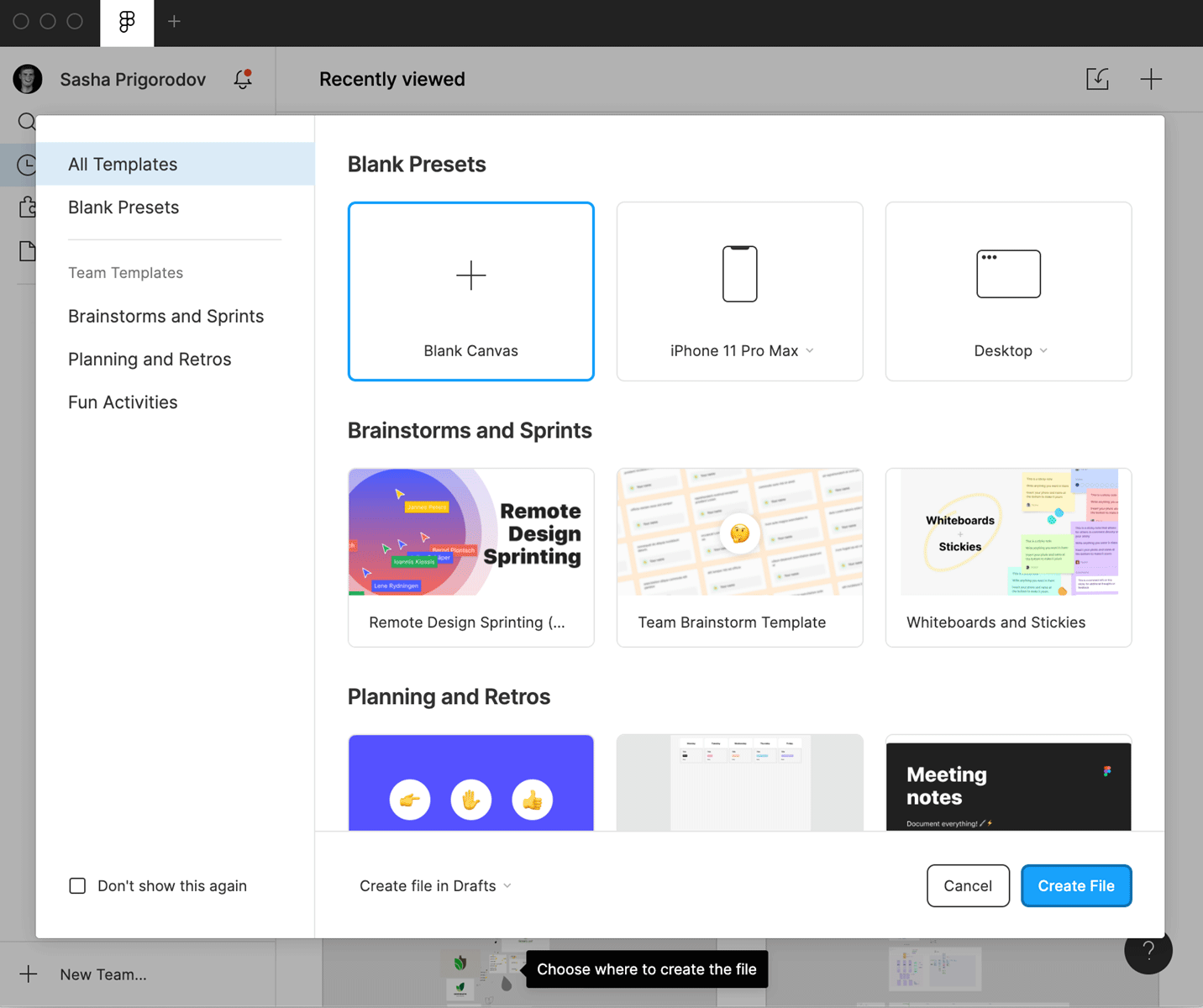1203x1008 pixels.
Task: Select Team Brainstorm Template card
Action: point(740,558)
